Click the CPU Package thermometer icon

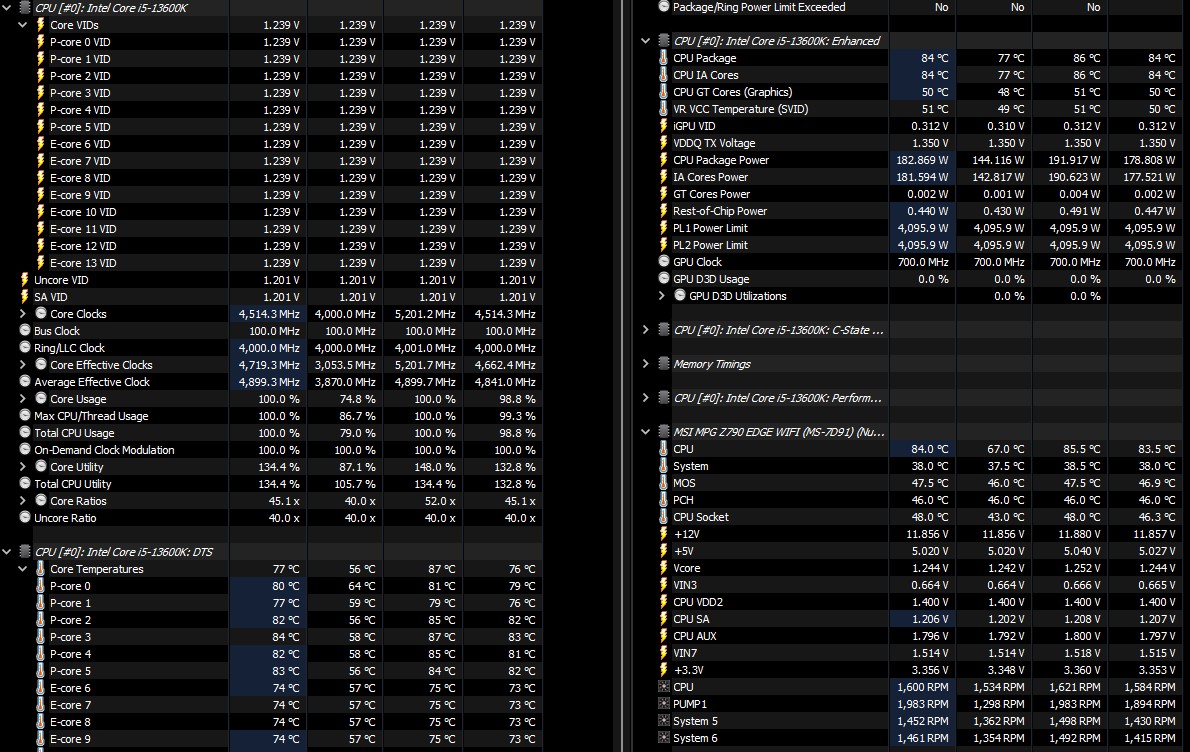[664, 58]
